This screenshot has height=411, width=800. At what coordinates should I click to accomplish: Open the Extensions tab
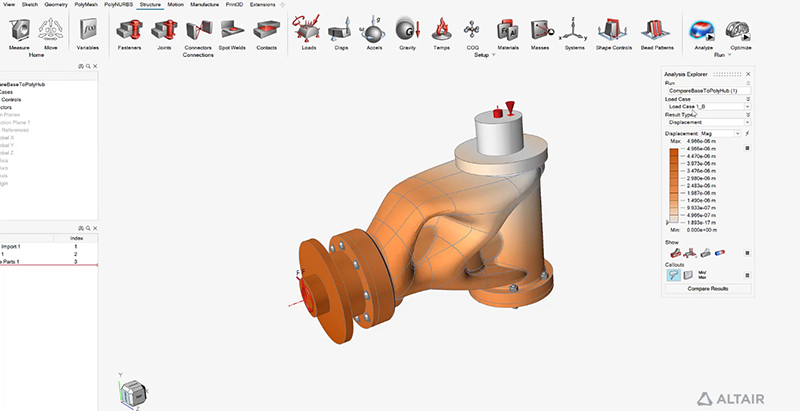click(x=262, y=5)
